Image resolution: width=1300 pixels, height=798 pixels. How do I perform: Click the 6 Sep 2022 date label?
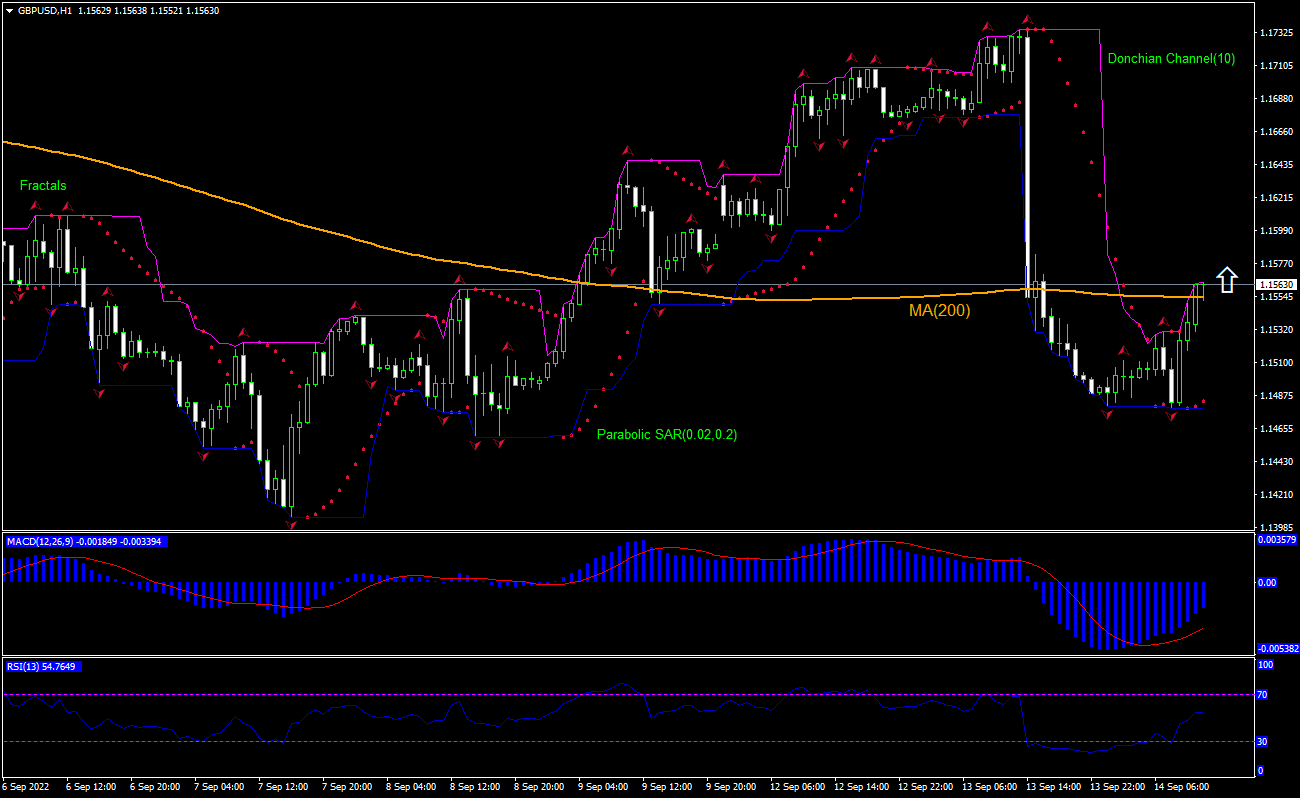tap(28, 787)
